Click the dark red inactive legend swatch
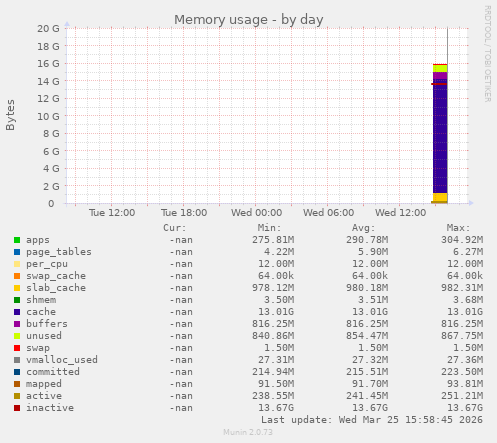Viewport: 497px width, 443px height. click(x=17, y=408)
